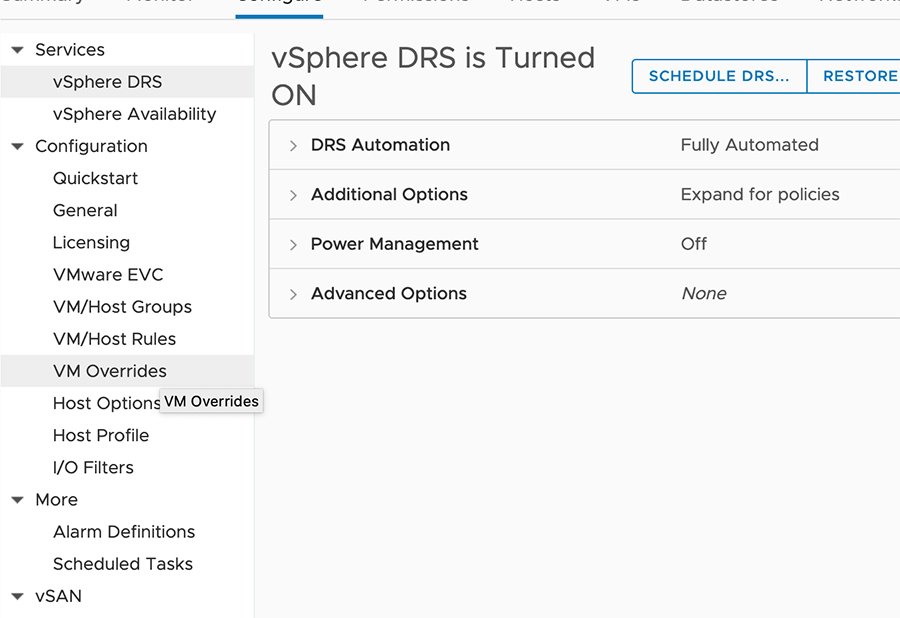Switch to the Configure tab

point(279,3)
